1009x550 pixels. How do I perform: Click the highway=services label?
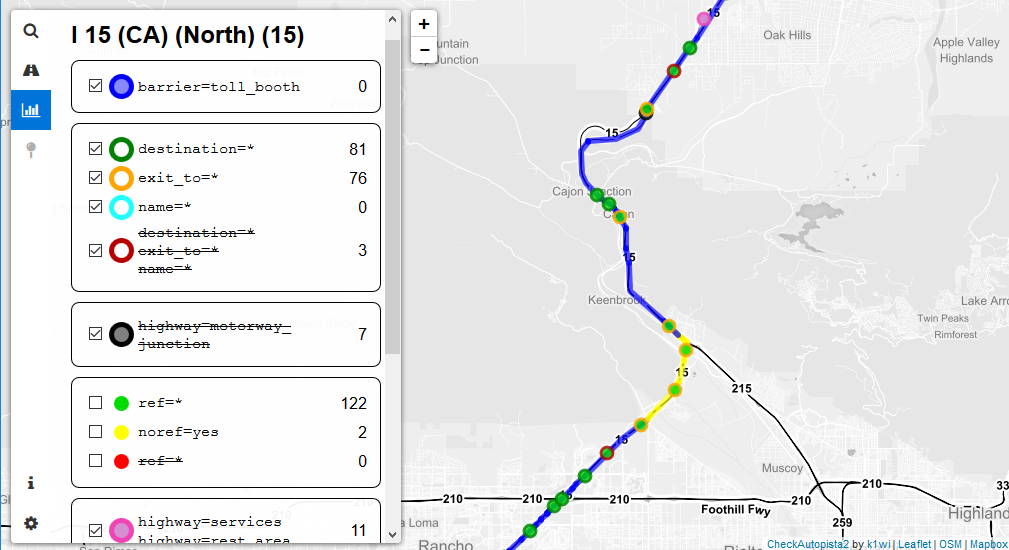tap(210, 522)
